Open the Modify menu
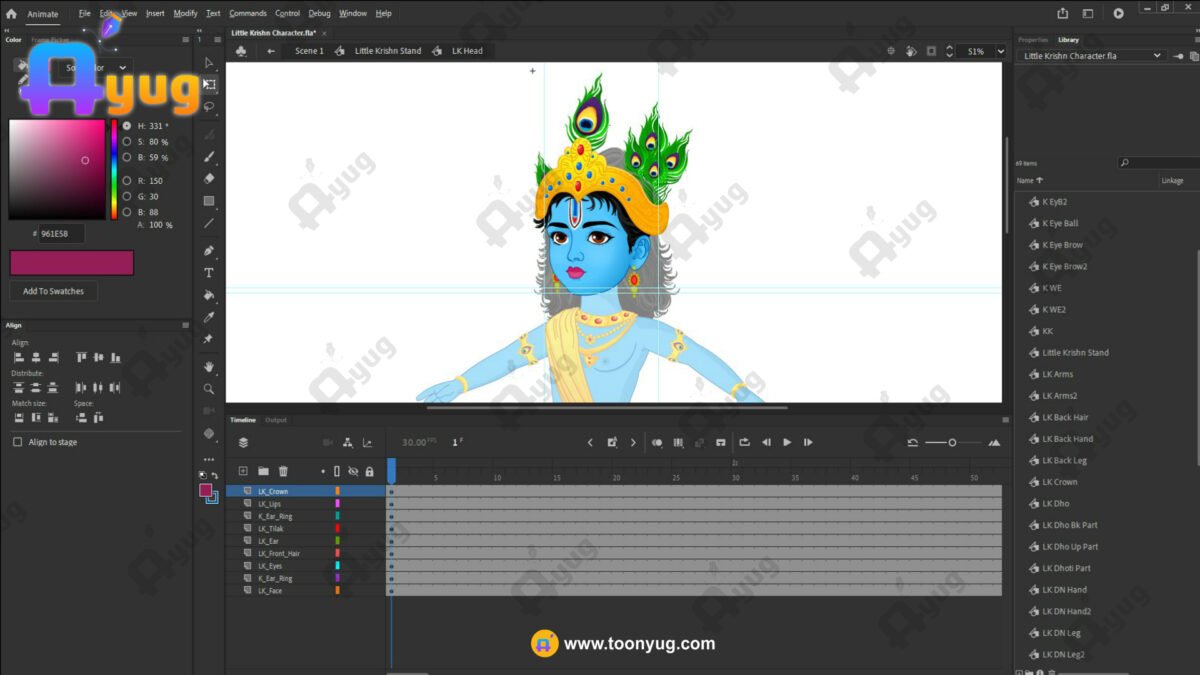 click(185, 14)
